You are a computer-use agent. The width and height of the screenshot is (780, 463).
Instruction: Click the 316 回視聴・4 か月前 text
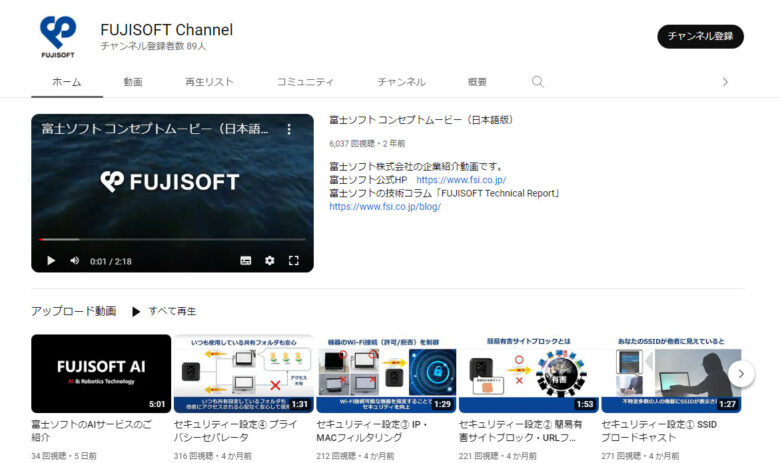click(x=212, y=456)
